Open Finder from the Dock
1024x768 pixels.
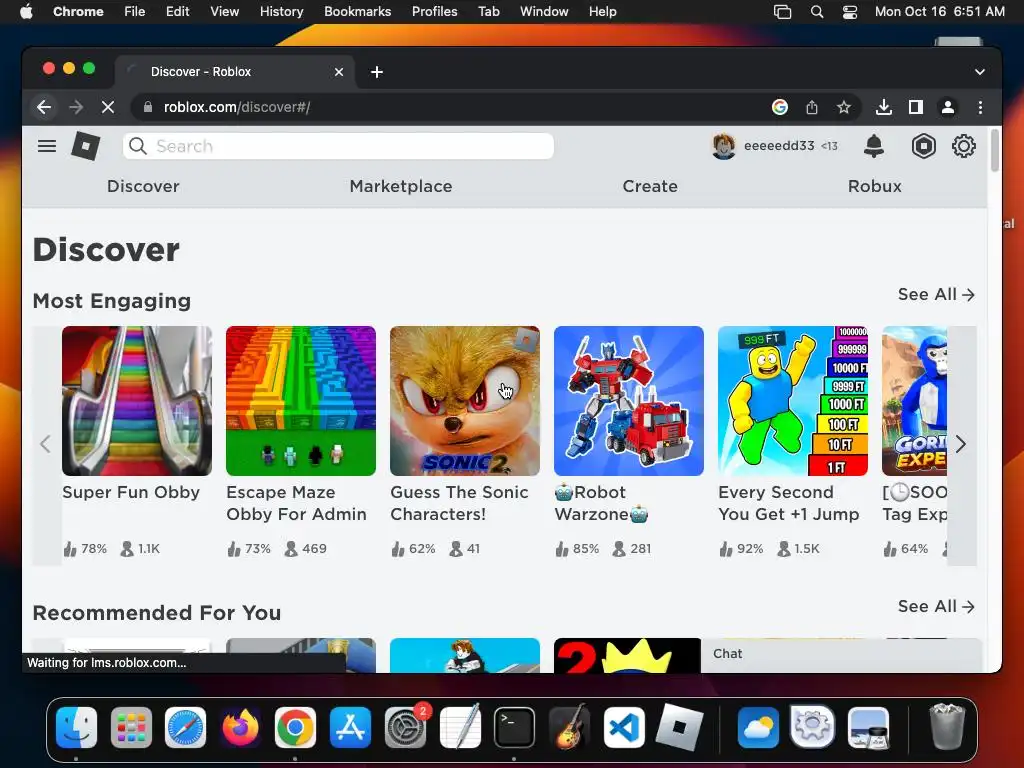pos(76,727)
